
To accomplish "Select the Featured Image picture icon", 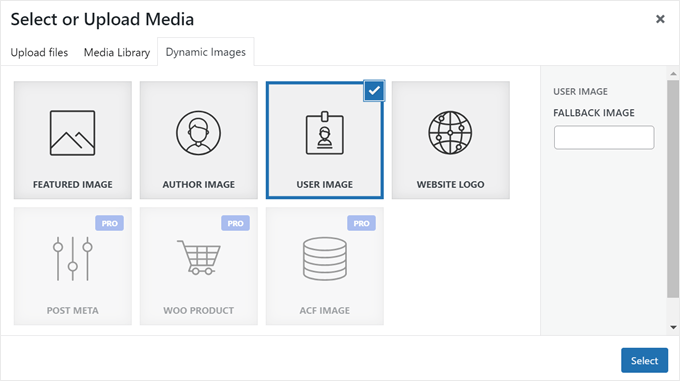I will click(x=72, y=133).
